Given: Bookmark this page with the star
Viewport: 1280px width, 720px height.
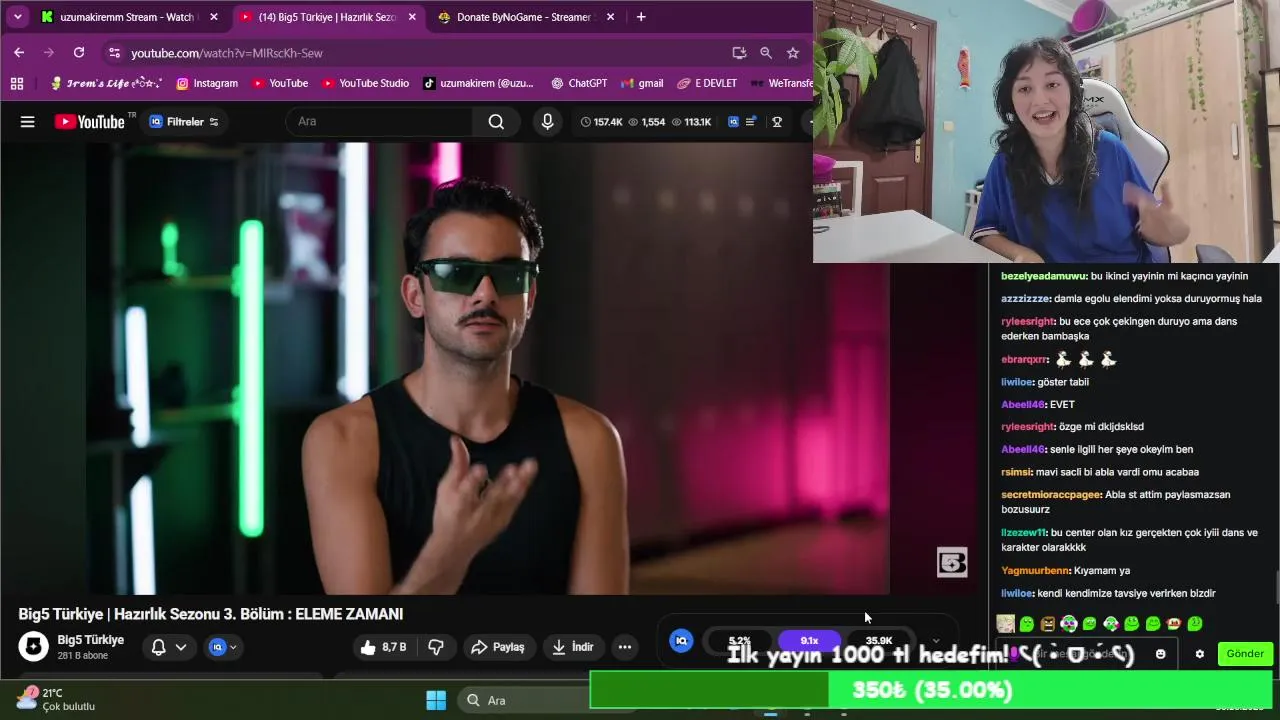Looking at the screenshot, I should click(x=793, y=52).
